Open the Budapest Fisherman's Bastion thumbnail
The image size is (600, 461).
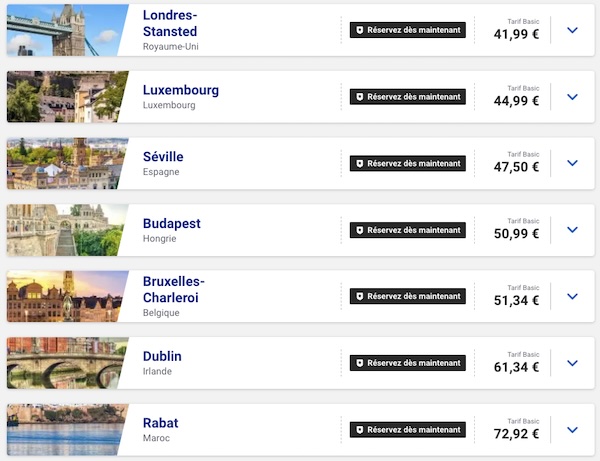point(67,230)
